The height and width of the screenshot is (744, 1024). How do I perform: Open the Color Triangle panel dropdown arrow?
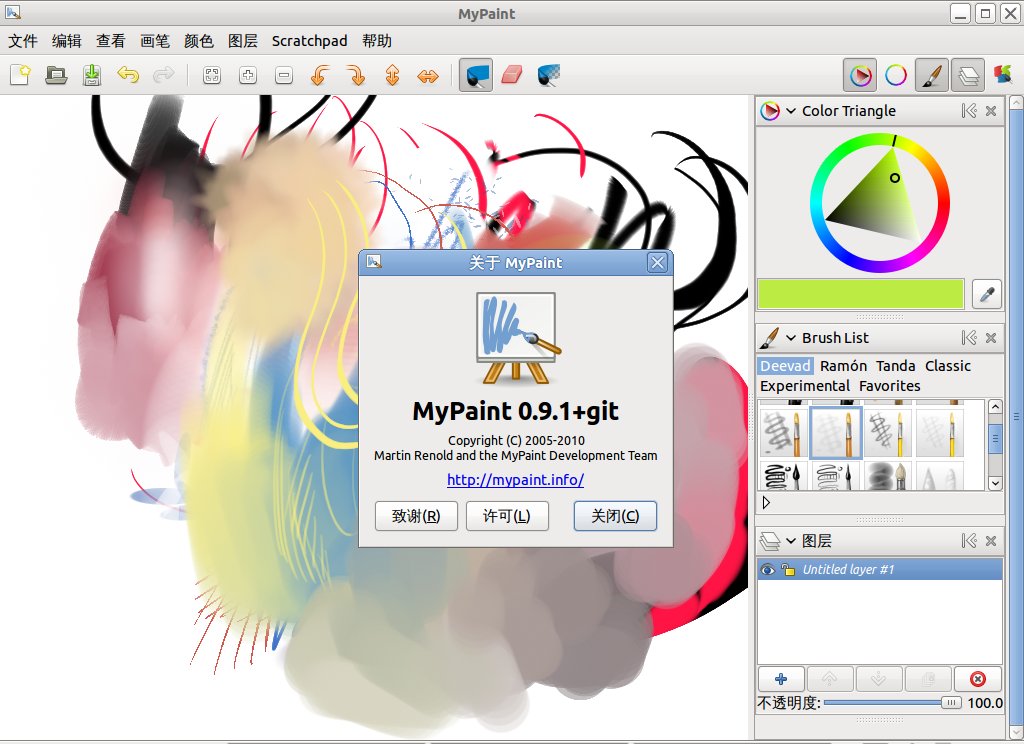click(x=791, y=111)
